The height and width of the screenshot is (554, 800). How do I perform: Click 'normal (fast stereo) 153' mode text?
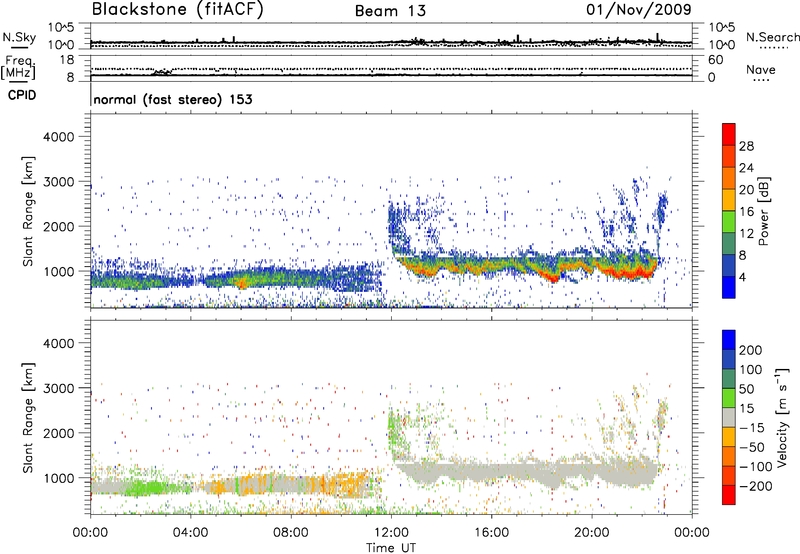click(x=173, y=99)
